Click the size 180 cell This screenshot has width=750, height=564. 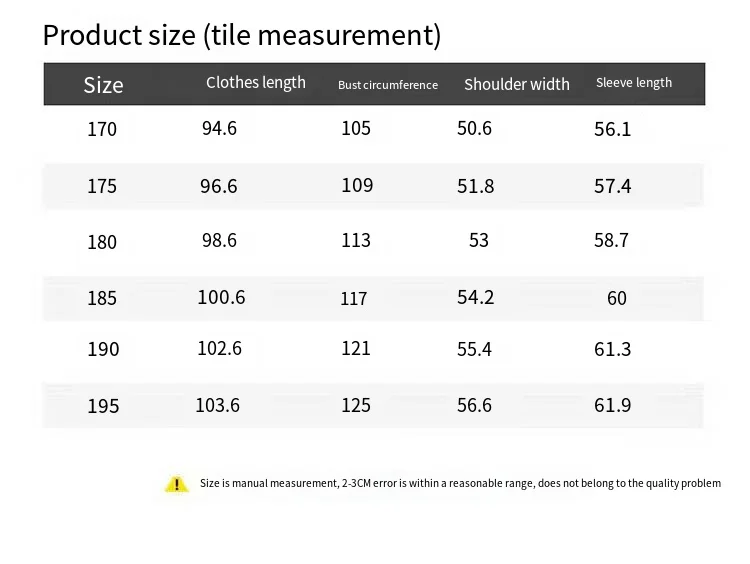(102, 242)
